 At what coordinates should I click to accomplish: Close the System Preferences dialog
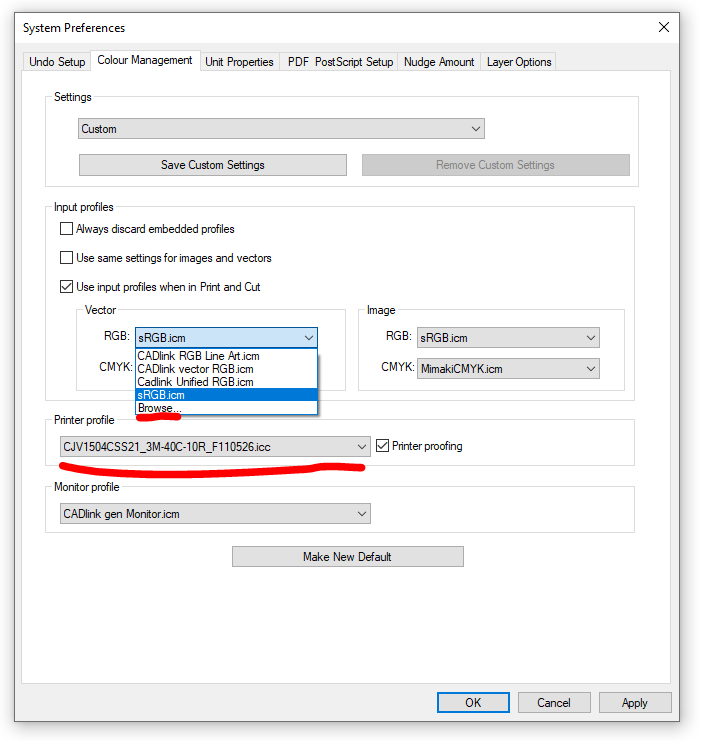[x=664, y=27]
